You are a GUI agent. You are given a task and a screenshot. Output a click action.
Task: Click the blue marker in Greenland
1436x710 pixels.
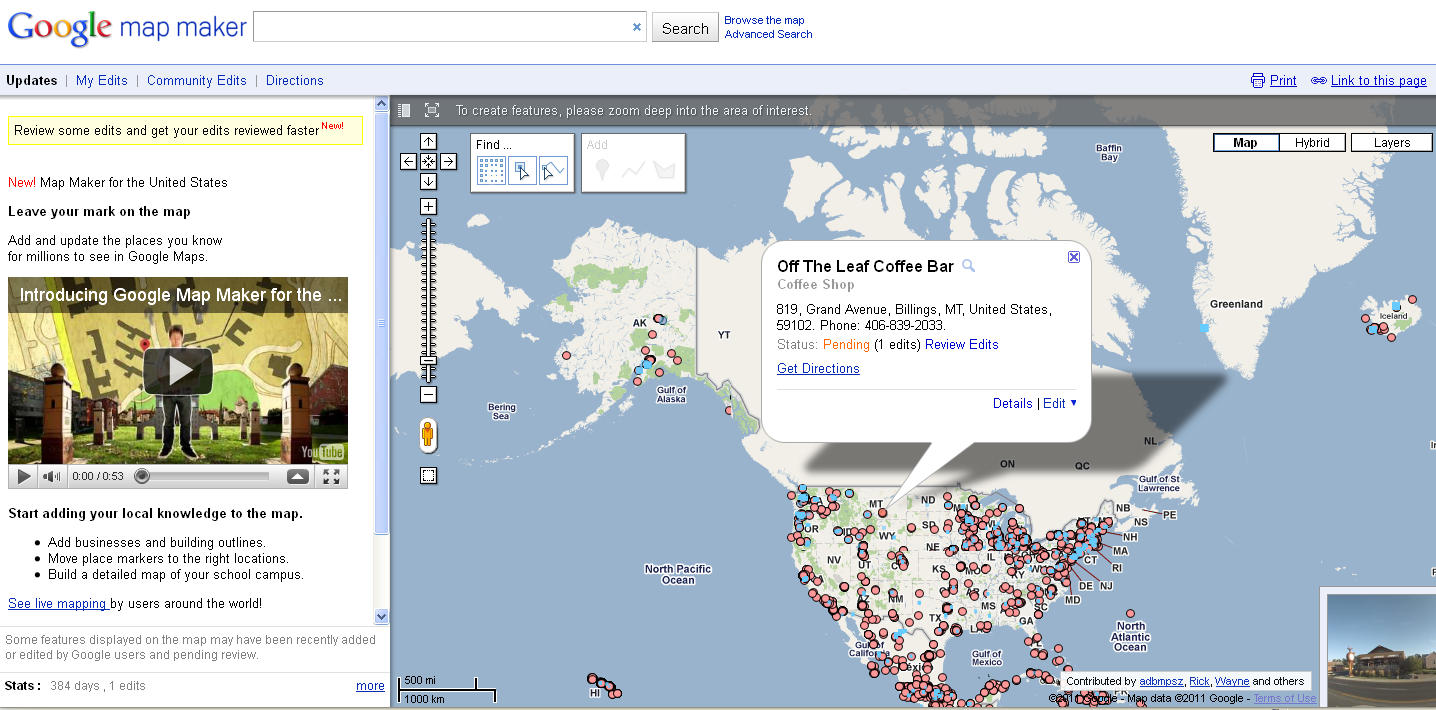pos(1204,327)
